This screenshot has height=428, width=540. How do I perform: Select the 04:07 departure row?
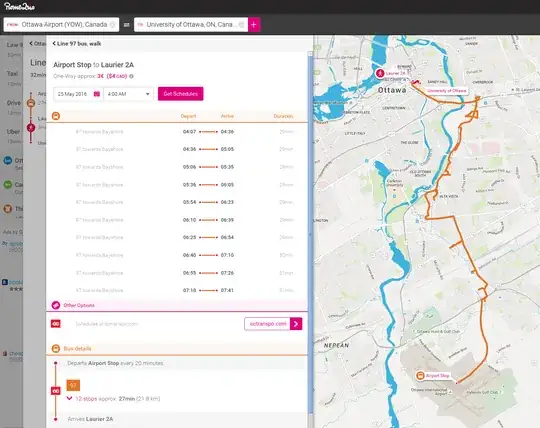click(x=177, y=132)
